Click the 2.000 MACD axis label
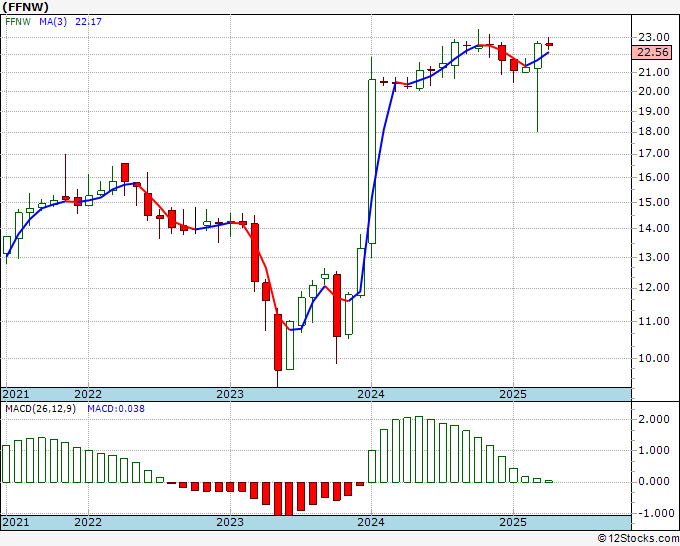Viewport: 680px width, 546px height. [x=653, y=419]
